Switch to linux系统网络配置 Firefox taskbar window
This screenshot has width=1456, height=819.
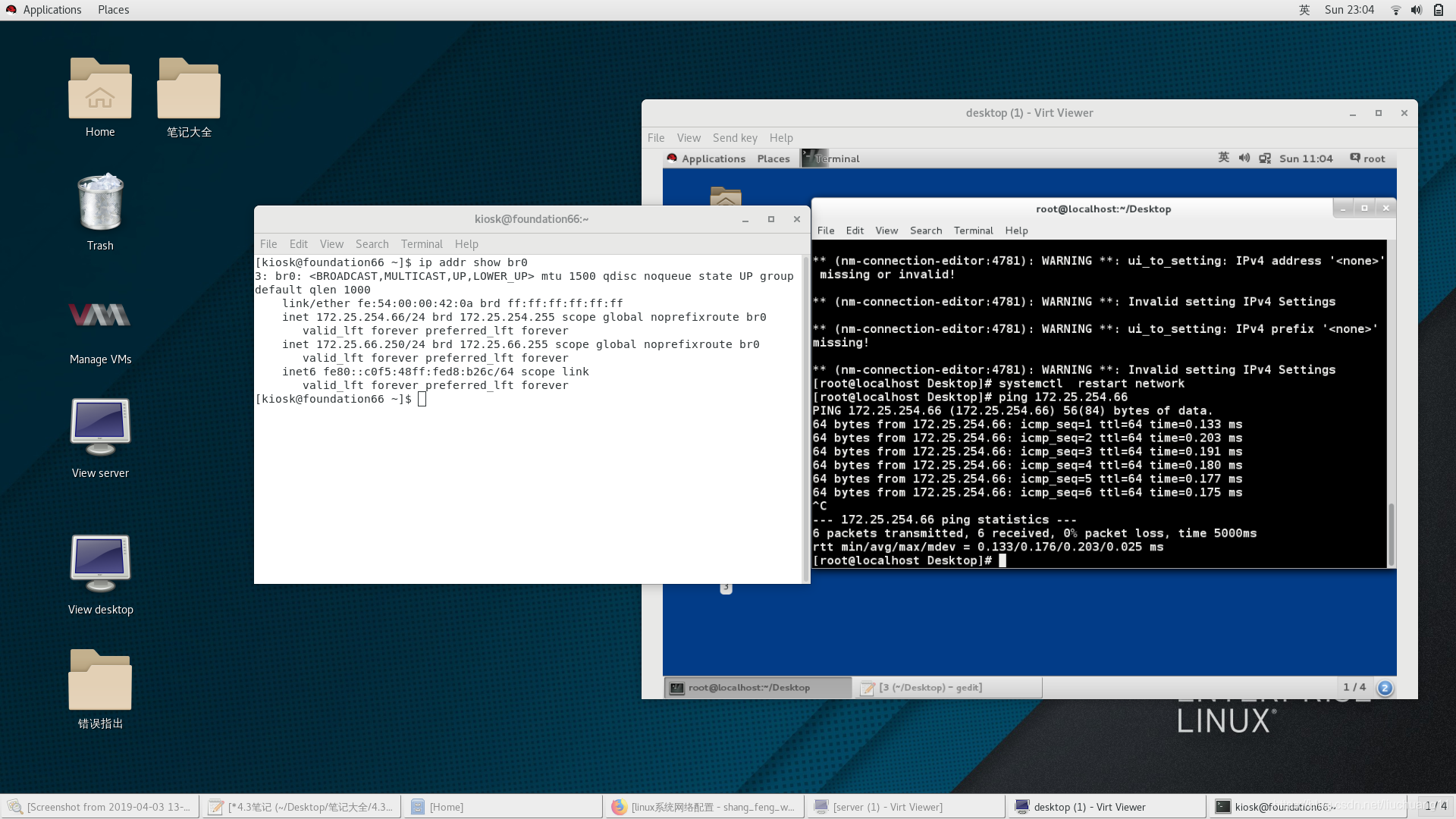704,807
